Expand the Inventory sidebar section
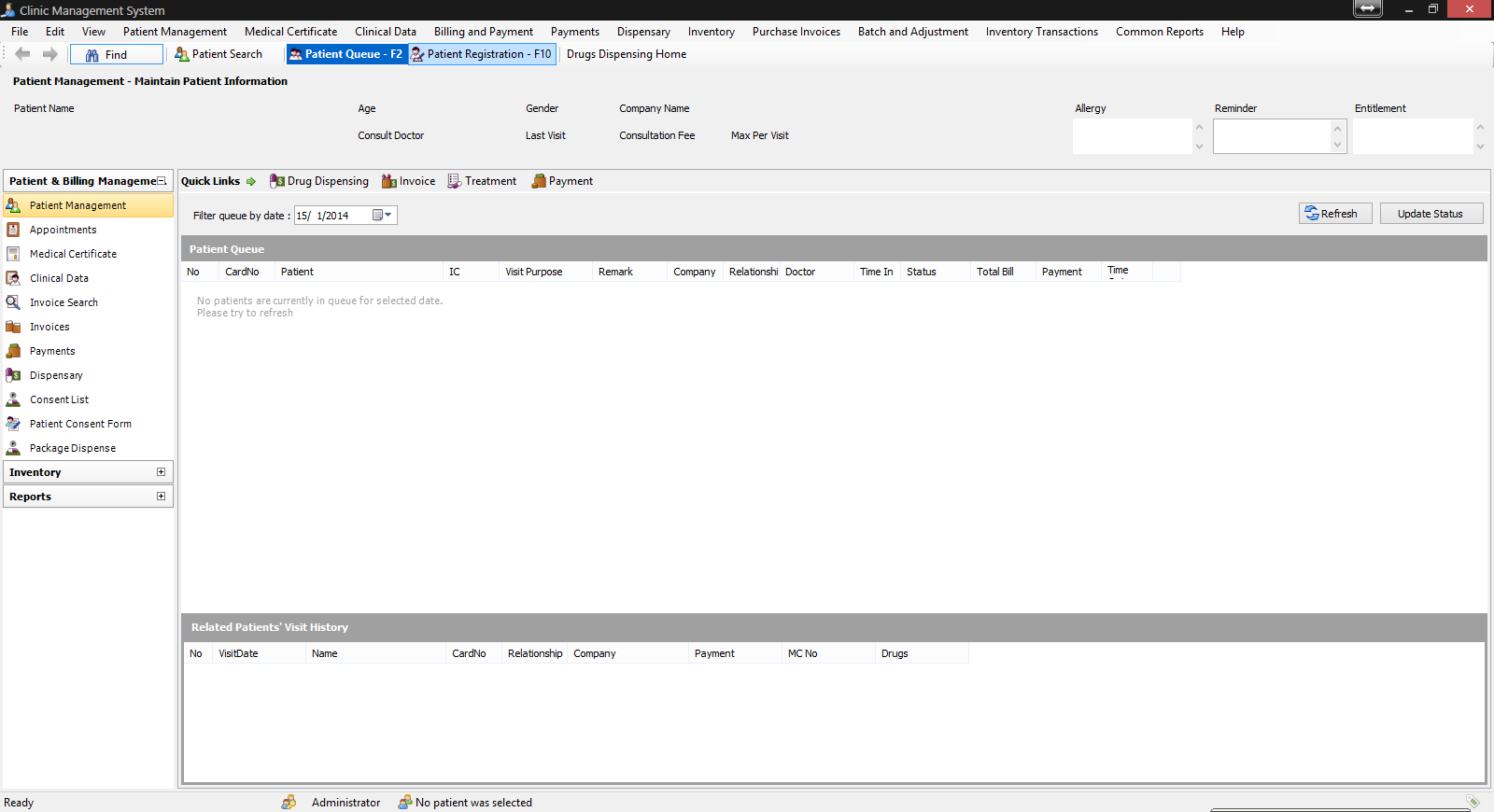This screenshot has height=812, width=1494. point(162,472)
